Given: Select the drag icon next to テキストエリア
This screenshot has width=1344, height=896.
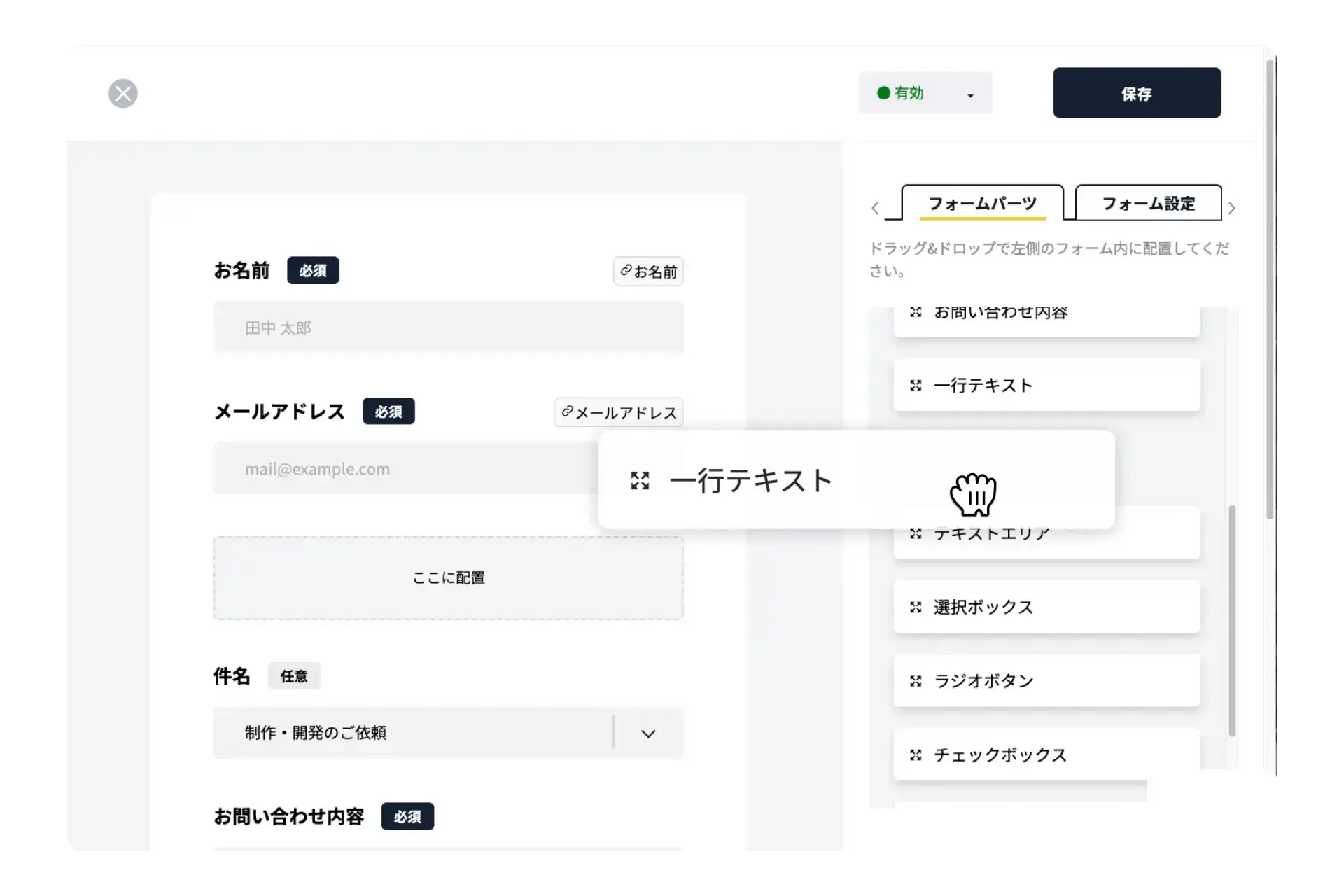Looking at the screenshot, I should tap(916, 533).
